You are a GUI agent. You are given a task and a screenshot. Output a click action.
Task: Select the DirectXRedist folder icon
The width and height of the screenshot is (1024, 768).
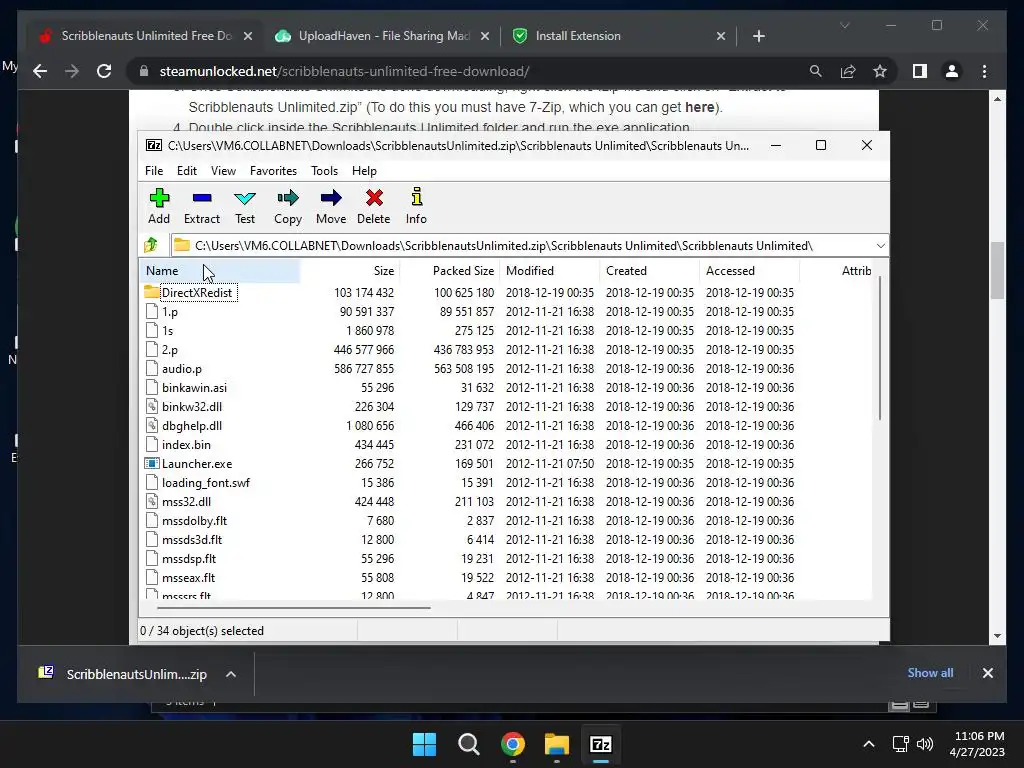click(152, 292)
